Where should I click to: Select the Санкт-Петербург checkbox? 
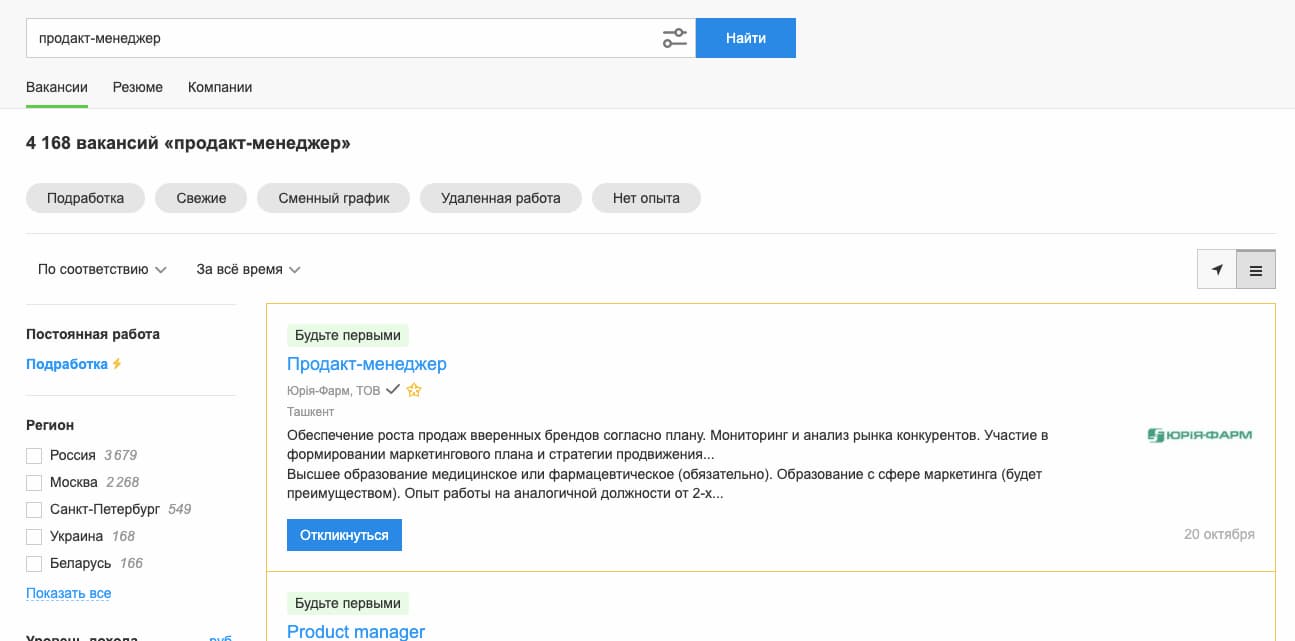pyautogui.click(x=34, y=508)
